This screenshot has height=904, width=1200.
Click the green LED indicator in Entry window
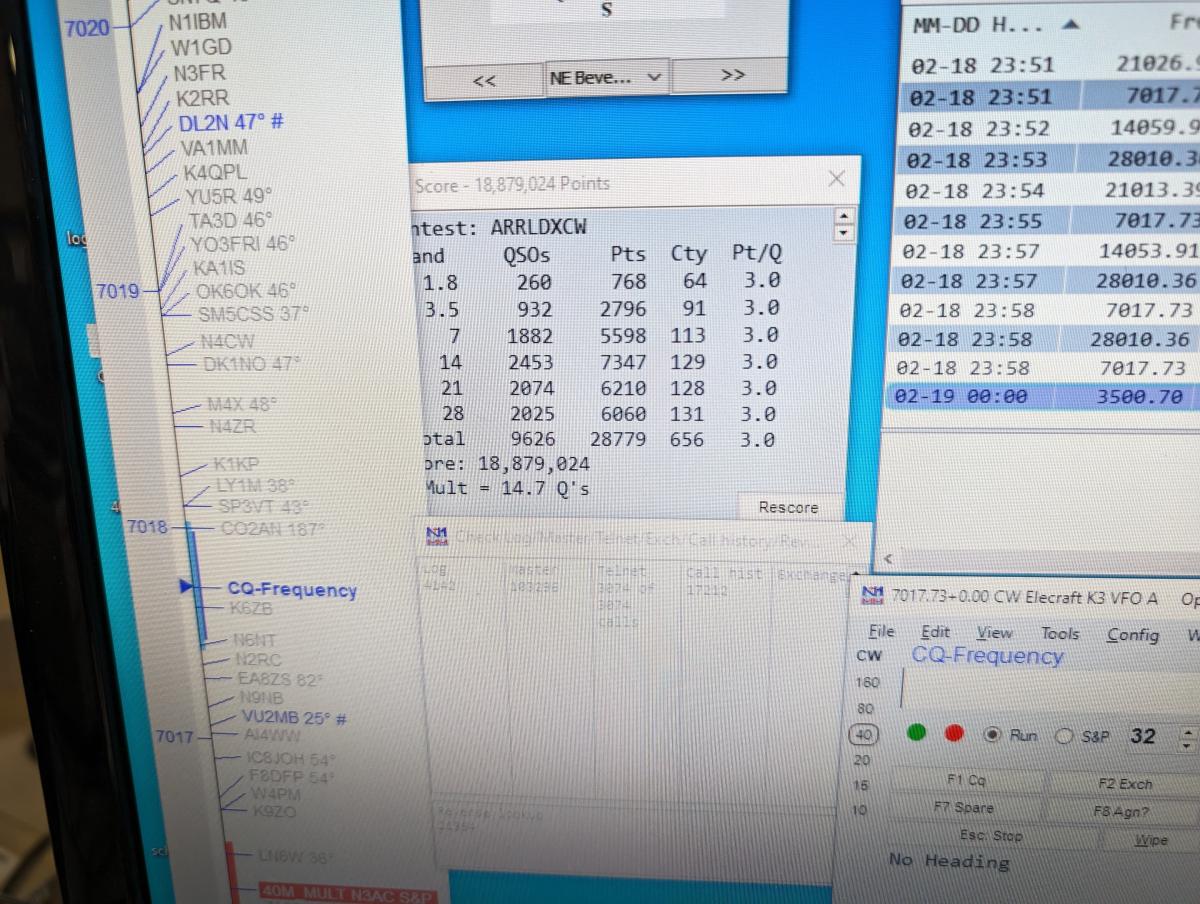click(916, 733)
